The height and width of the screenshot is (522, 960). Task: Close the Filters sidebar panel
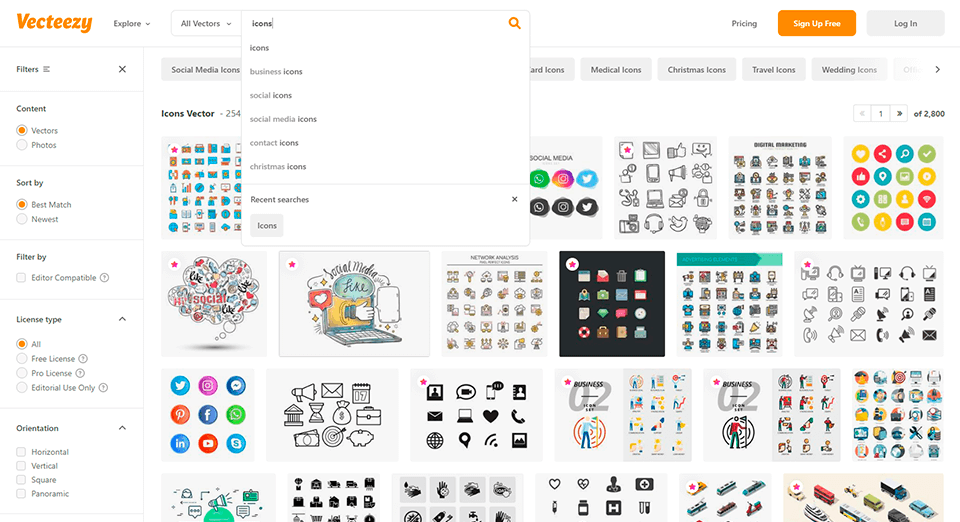[x=122, y=69]
